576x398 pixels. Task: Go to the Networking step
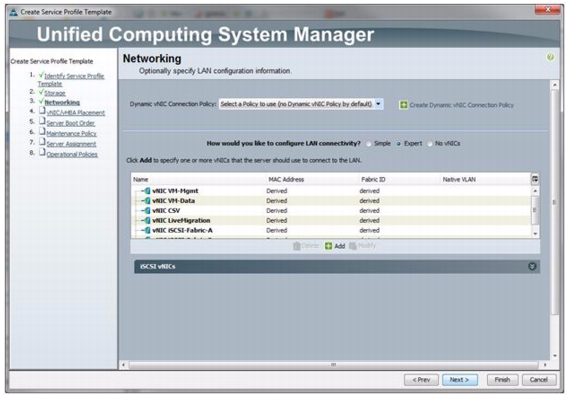(62, 102)
